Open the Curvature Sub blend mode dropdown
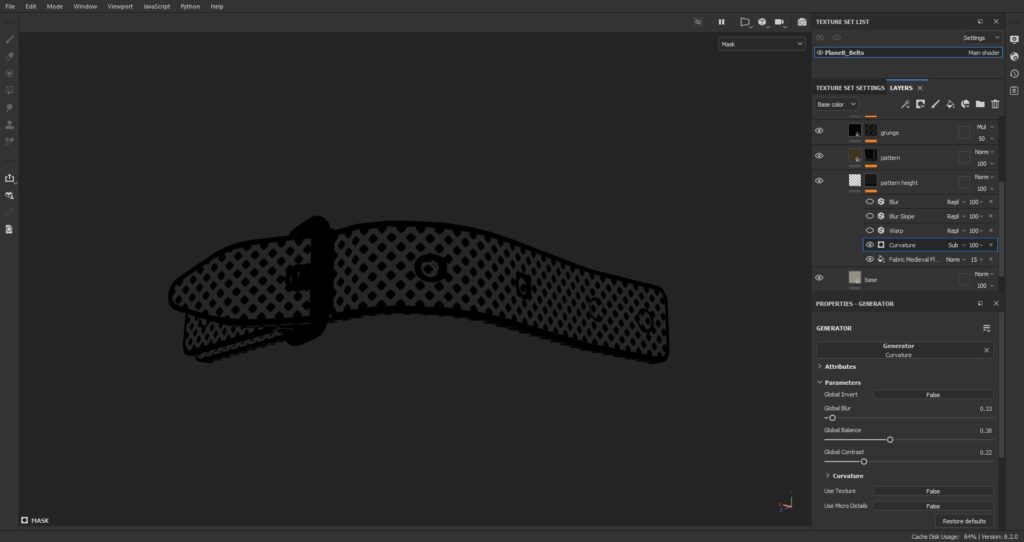The image size is (1024, 542). [x=956, y=245]
